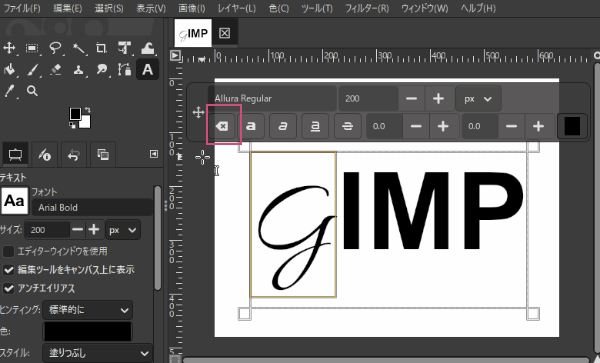Swap foreground and background colors
Screen dimensions: 600x363
point(87,110)
